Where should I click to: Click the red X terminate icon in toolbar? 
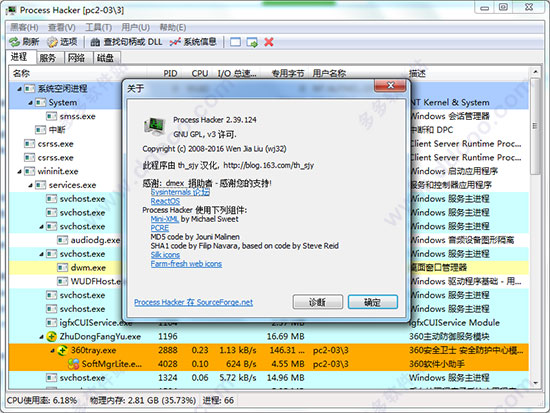(x=269, y=42)
